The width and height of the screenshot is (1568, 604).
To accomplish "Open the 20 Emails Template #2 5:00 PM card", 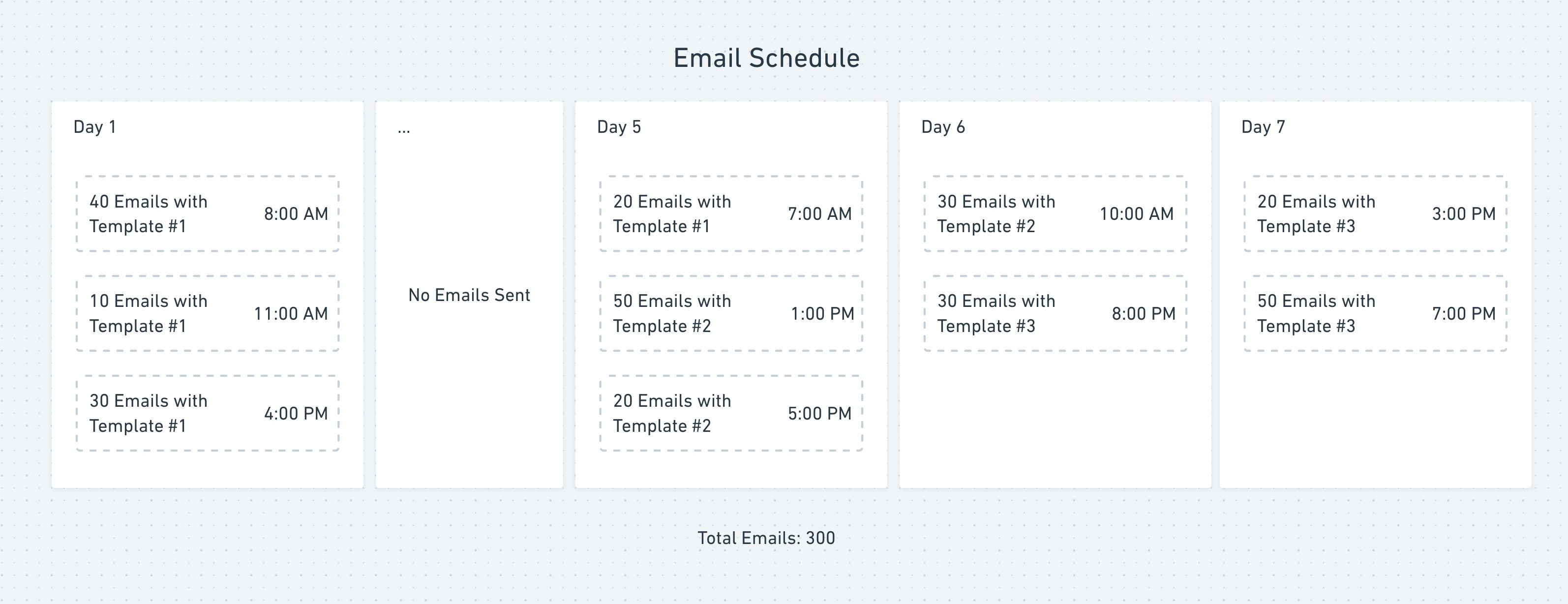I will tap(731, 414).
